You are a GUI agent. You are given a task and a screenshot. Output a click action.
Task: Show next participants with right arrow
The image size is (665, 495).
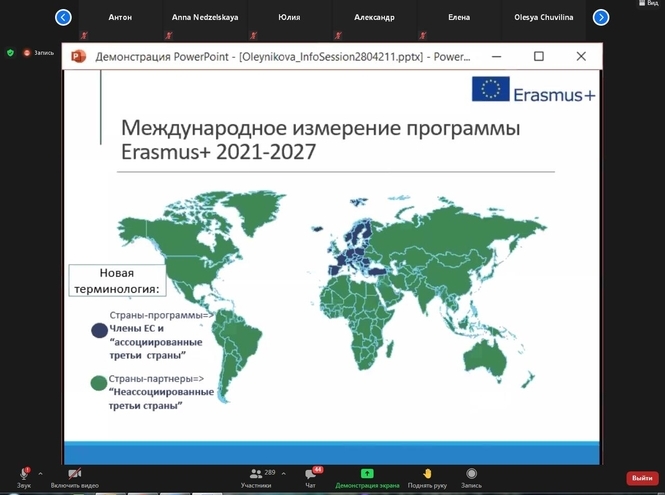coord(601,17)
